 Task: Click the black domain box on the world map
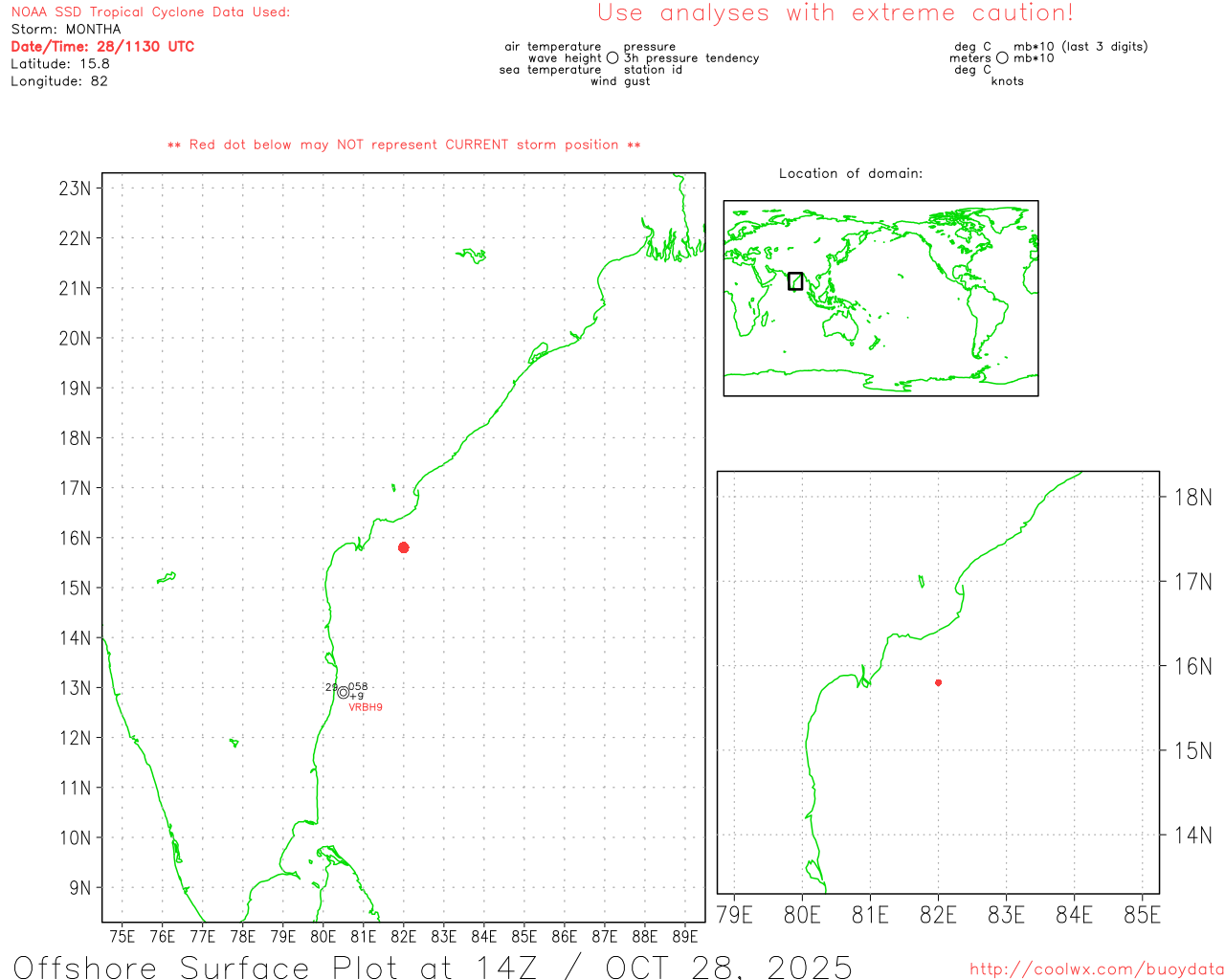[795, 281]
